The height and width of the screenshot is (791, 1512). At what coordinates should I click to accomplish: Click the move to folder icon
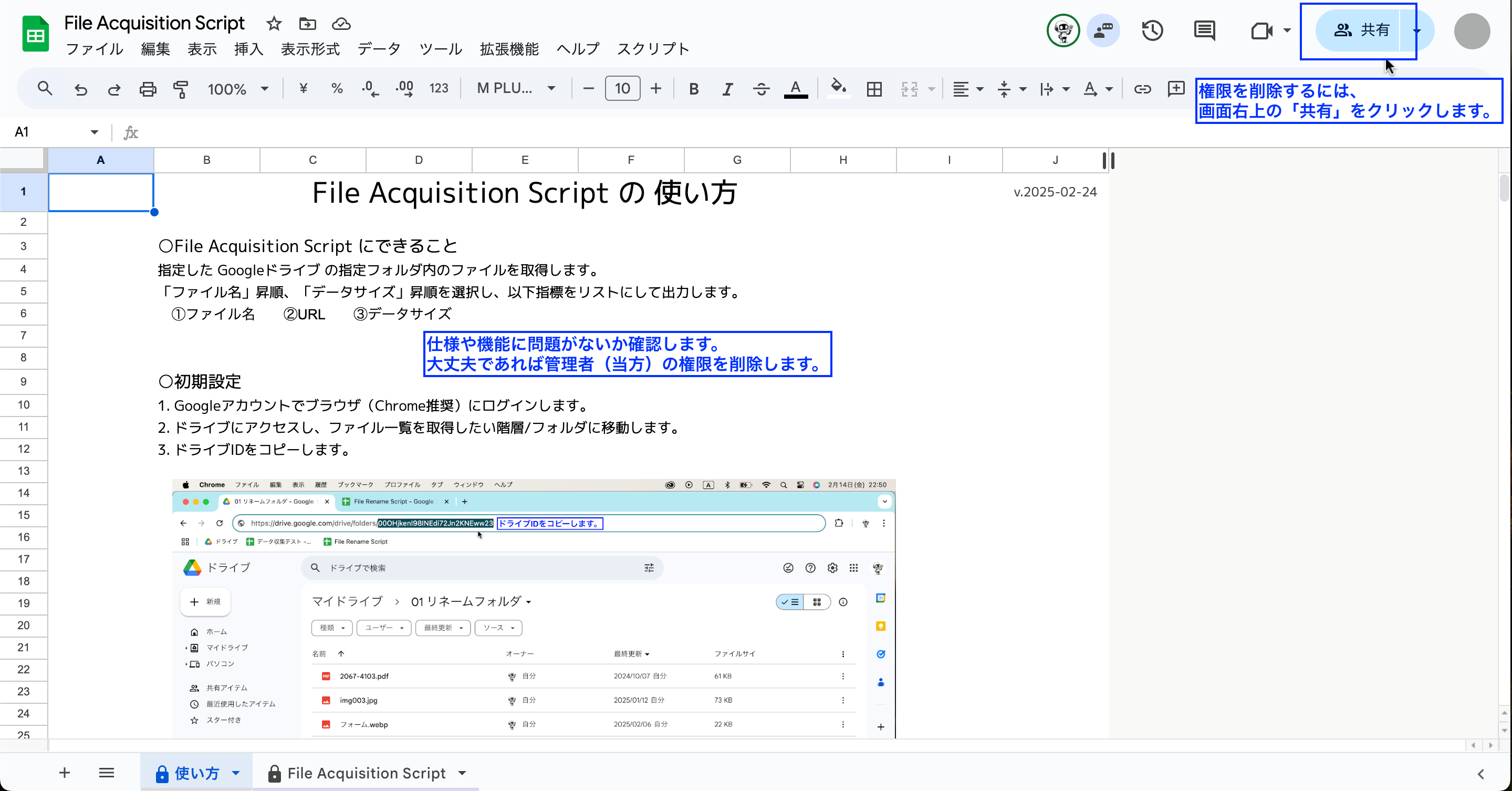pyautogui.click(x=308, y=24)
